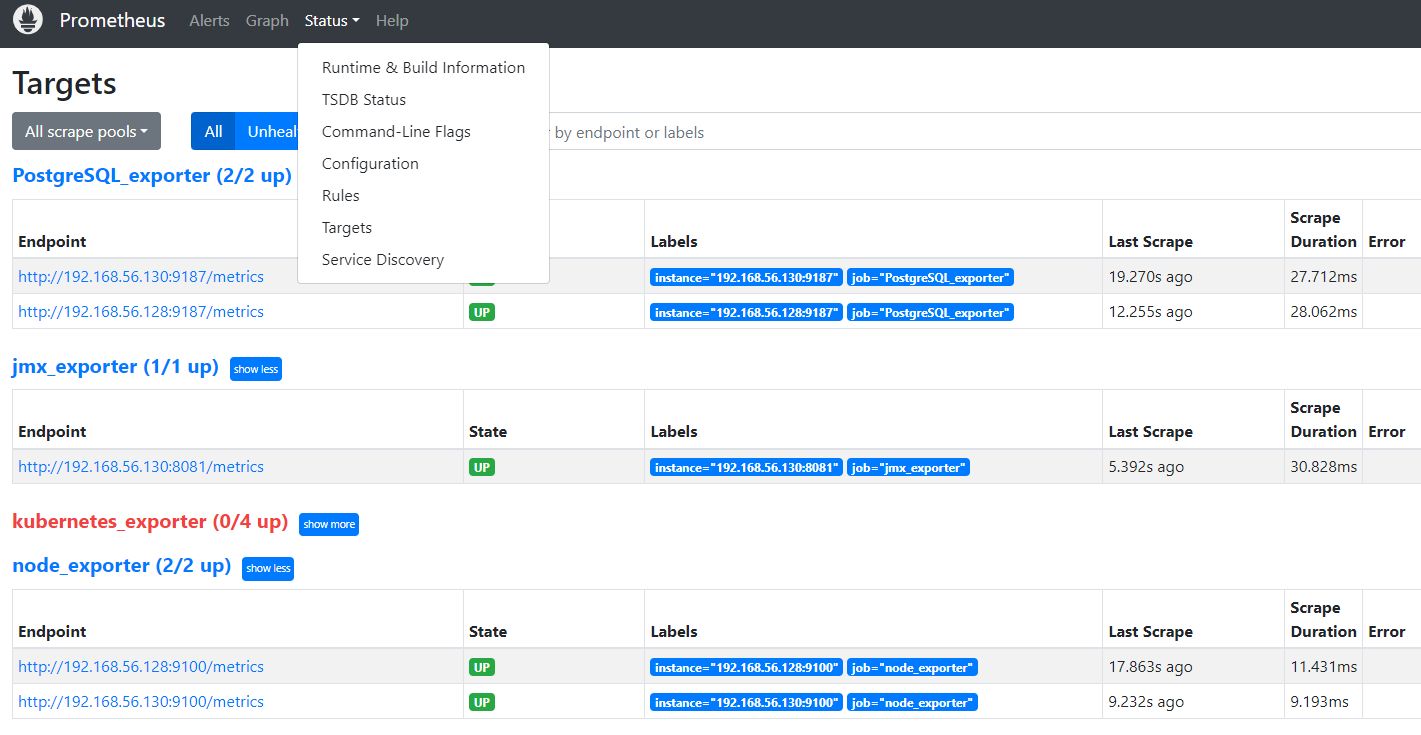Open the Prometheus home brand link

pyautogui.click(x=112, y=20)
